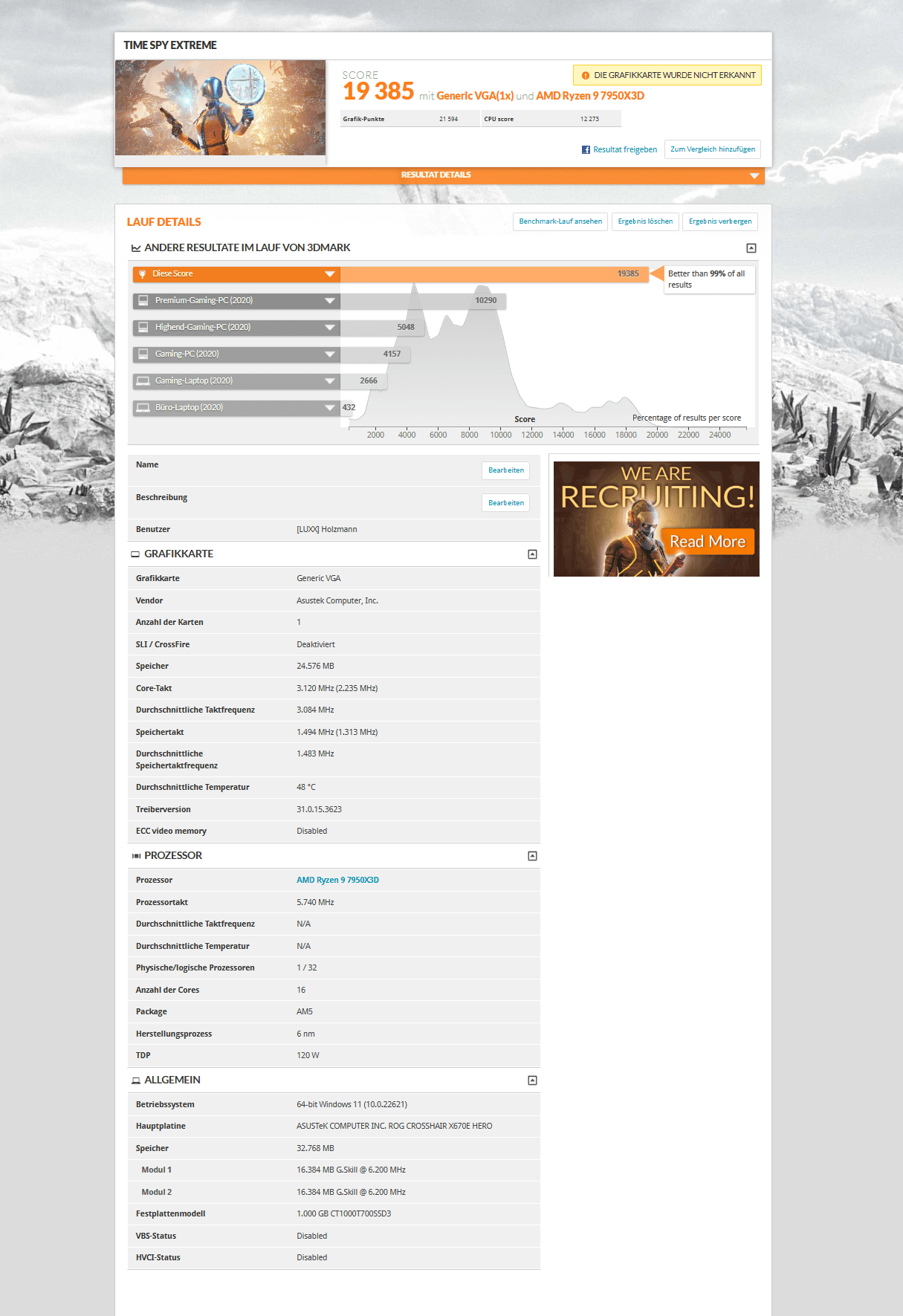This screenshot has width=903, height=1316.
Task: Edit the Beschreibung with Bearbeiten
Action: [x=506, y=503]
